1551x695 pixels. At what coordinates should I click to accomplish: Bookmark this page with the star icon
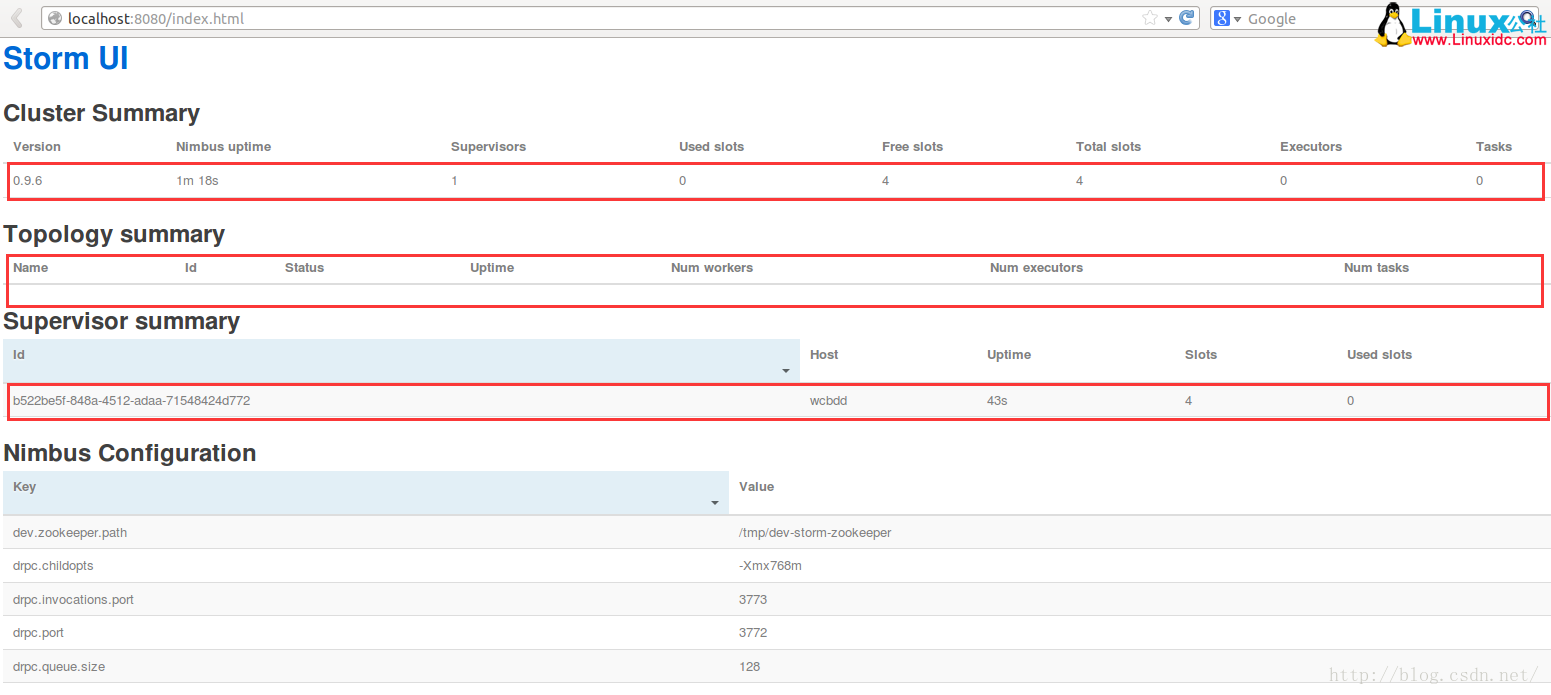click(1150, 18)
